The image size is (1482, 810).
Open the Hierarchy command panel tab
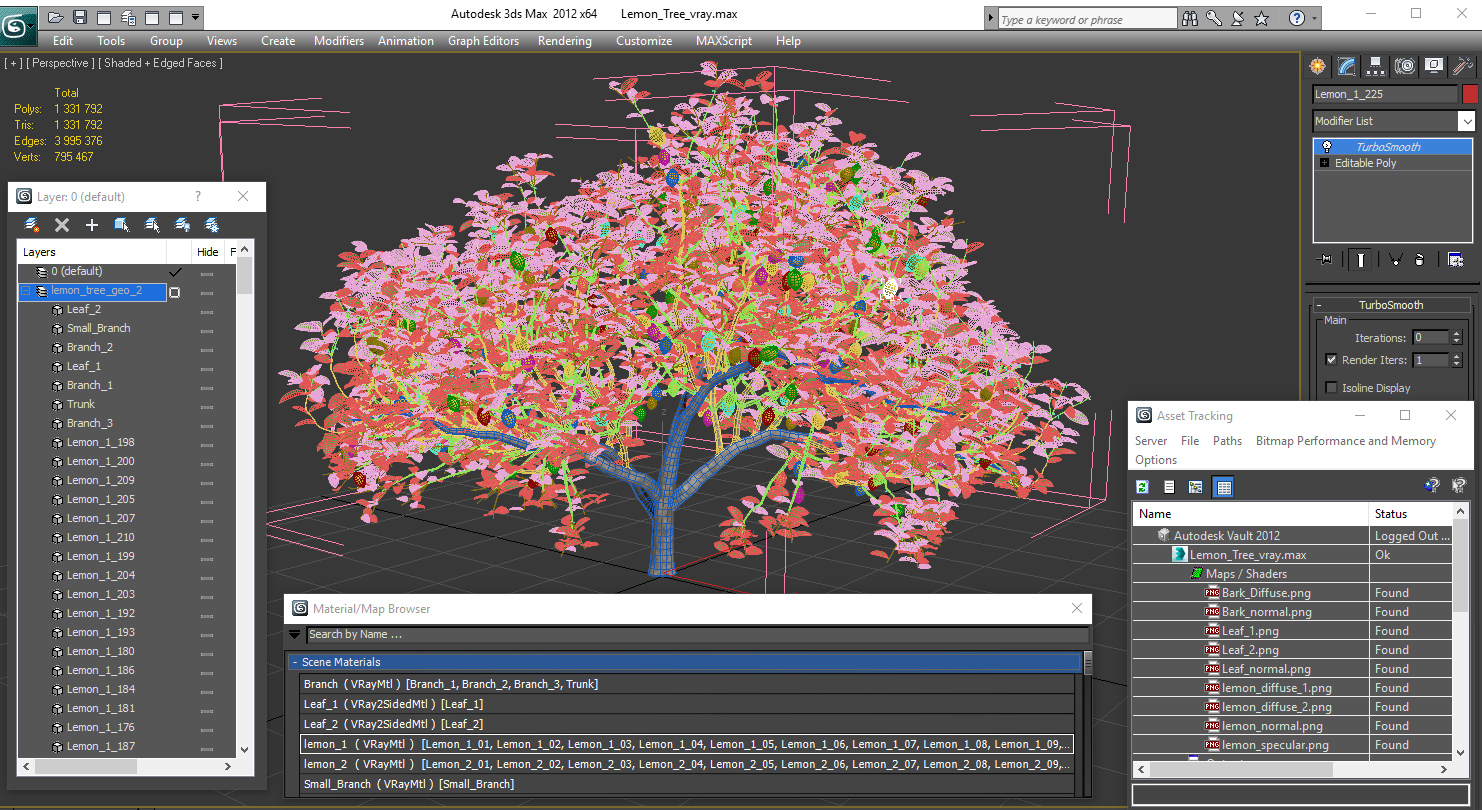pyautogui.click(x=1376, y=66)
